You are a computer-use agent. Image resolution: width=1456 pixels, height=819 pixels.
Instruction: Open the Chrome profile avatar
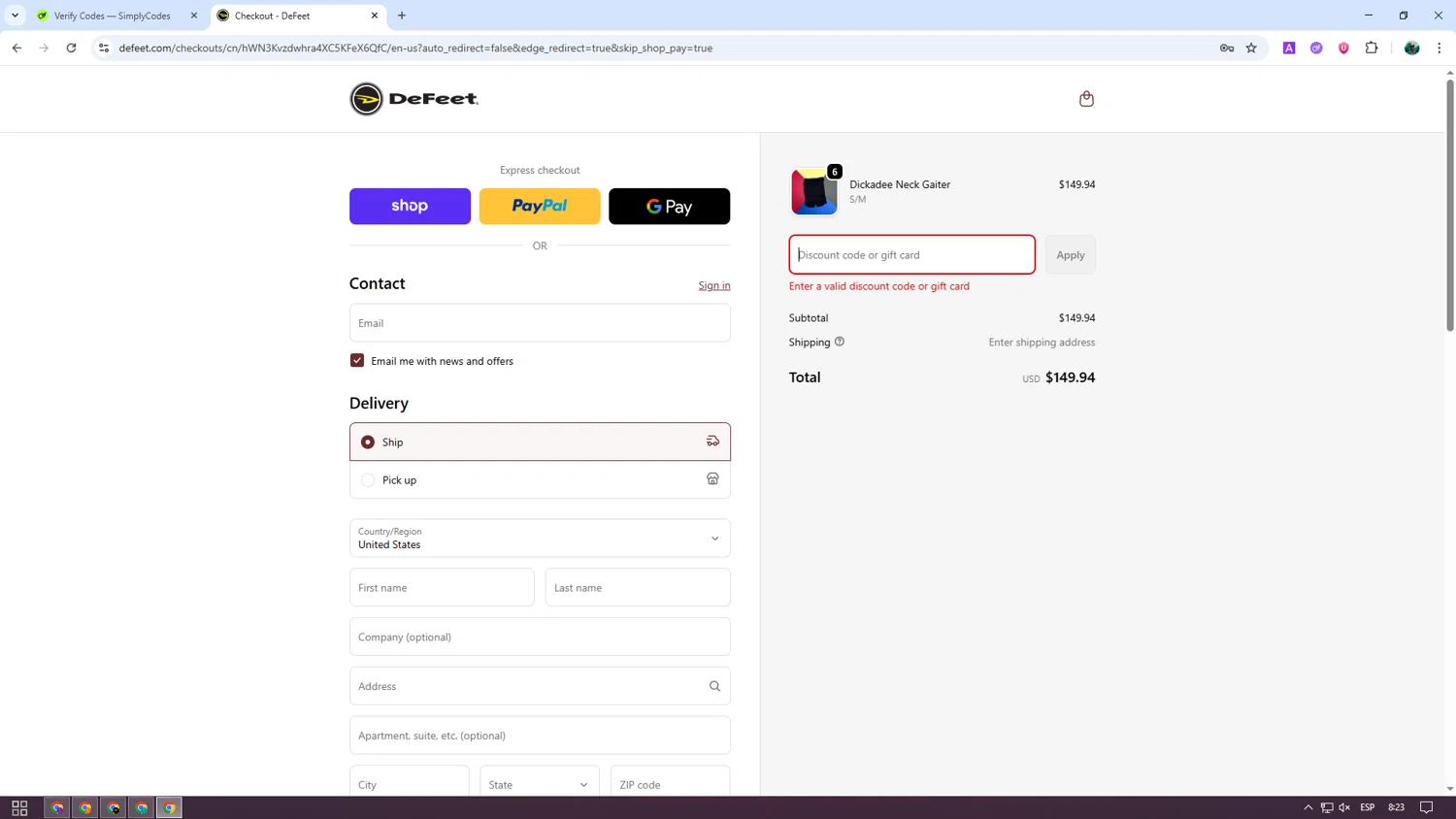click(x=1412, y=48)
